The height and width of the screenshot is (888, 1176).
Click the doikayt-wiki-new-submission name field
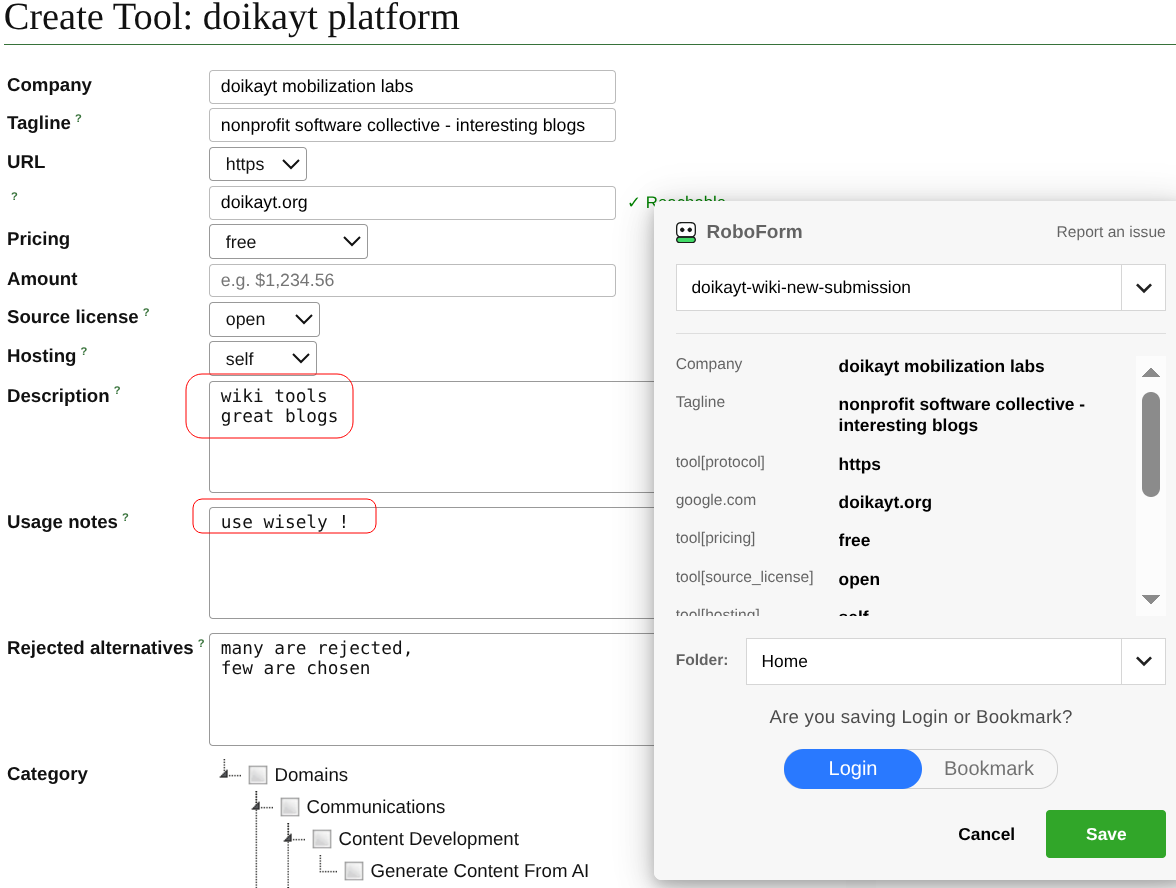(898, 288)
